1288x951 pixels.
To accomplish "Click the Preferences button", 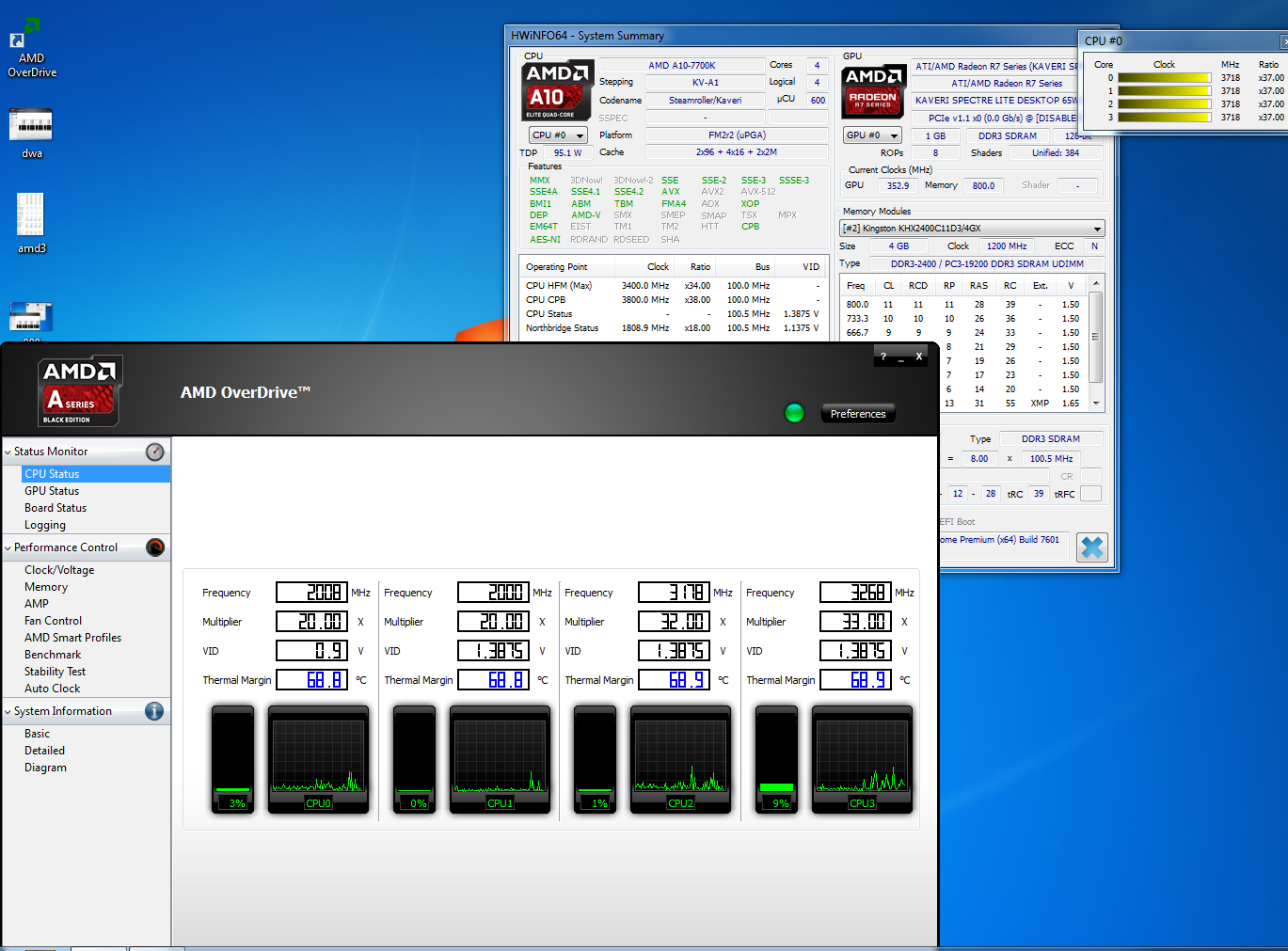I will pyautogui.click(x=858, y=414).
